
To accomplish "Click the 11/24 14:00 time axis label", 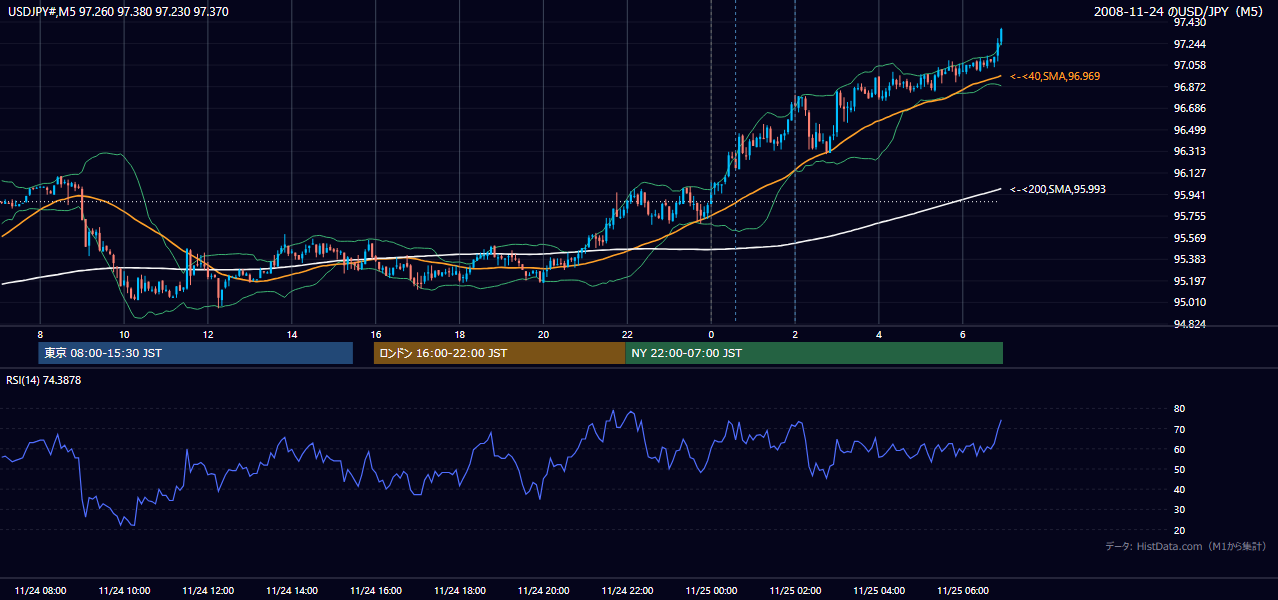I will point(292,590).
